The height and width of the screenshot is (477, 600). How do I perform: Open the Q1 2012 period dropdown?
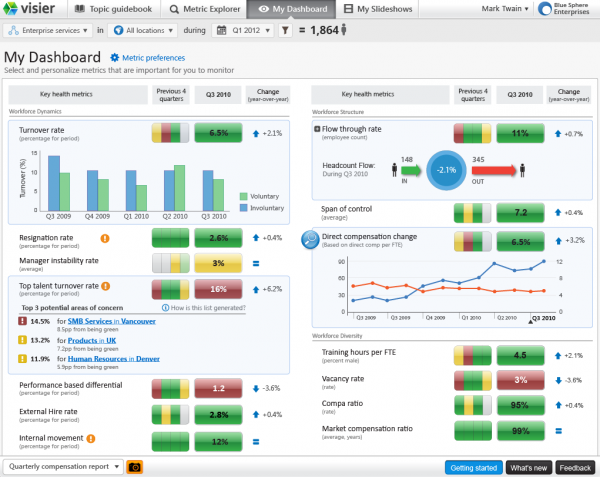[x=243, y=30]
